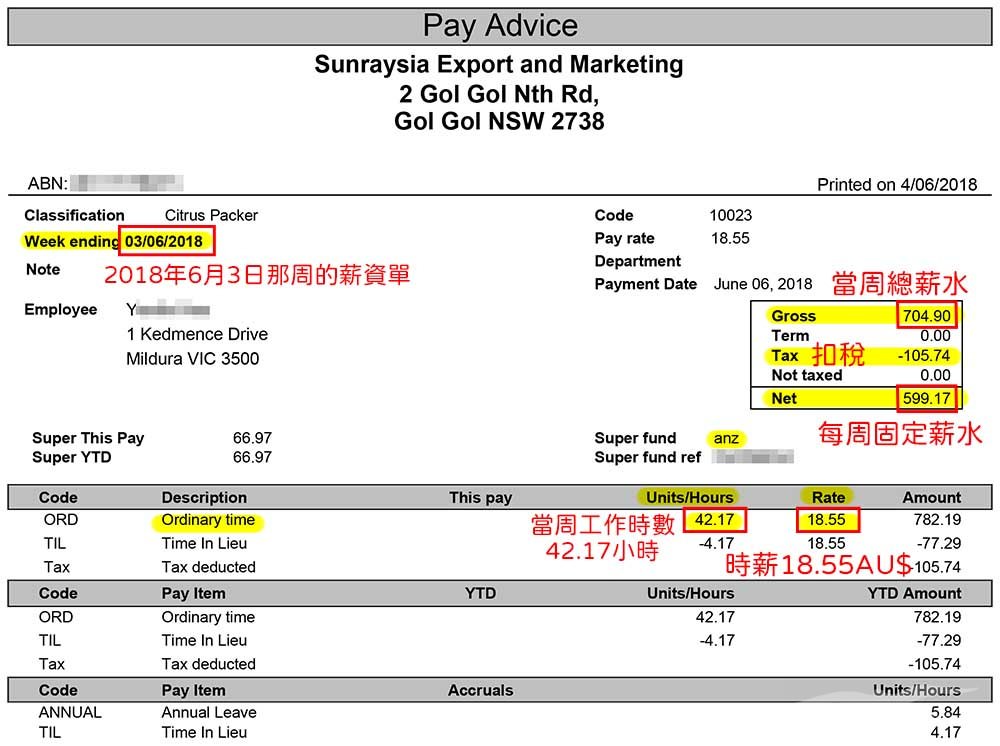Click the "Rate" column header
The image size is (1000, 746).
[828, 497]
